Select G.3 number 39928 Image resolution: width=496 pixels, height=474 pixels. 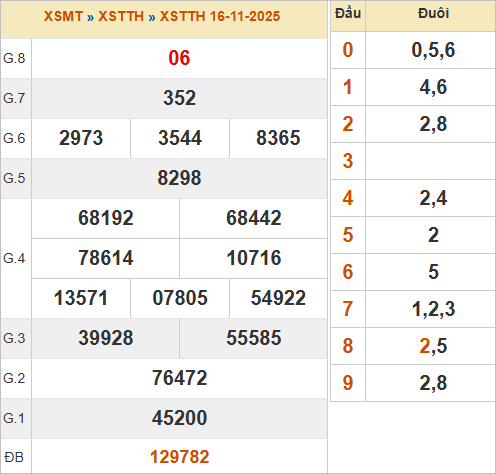(106, 338)
